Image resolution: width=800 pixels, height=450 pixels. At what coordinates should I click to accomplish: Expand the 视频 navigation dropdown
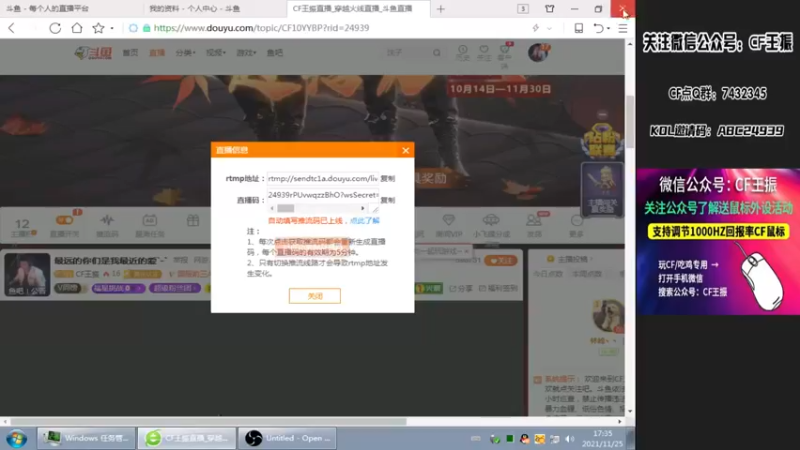(x=215, y=53)
